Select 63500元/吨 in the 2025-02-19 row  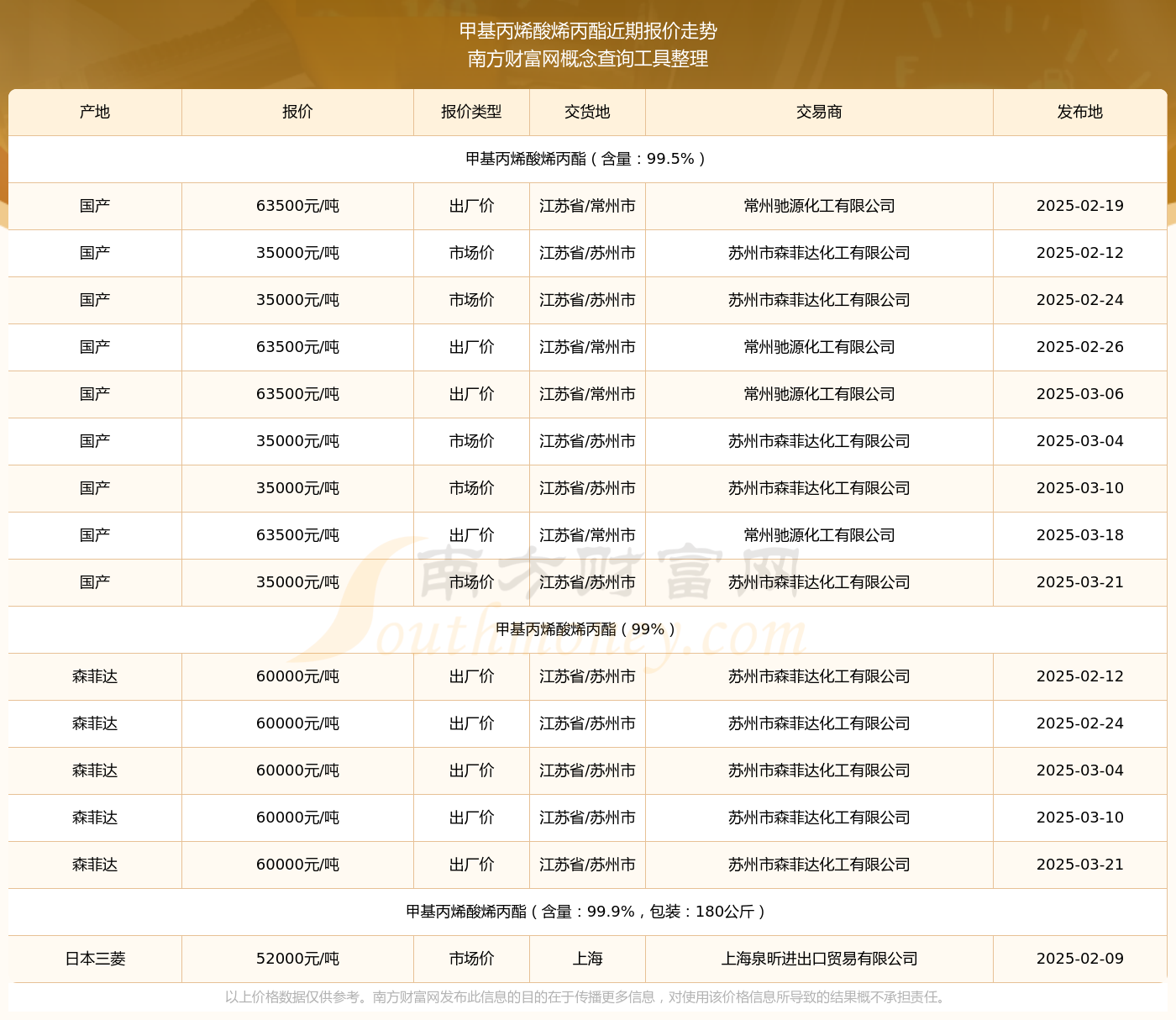pos(297,206)
